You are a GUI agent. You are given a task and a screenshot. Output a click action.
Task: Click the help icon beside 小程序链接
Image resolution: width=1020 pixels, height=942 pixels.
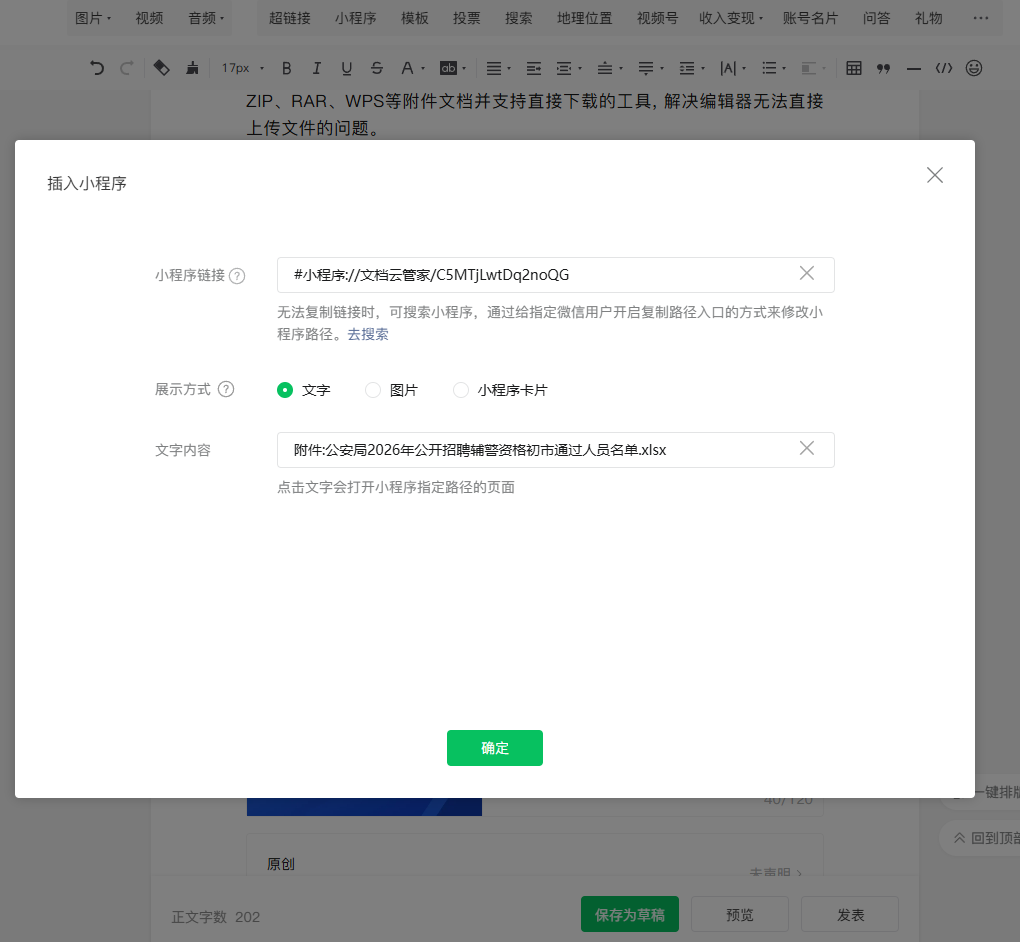click(237, 276)
